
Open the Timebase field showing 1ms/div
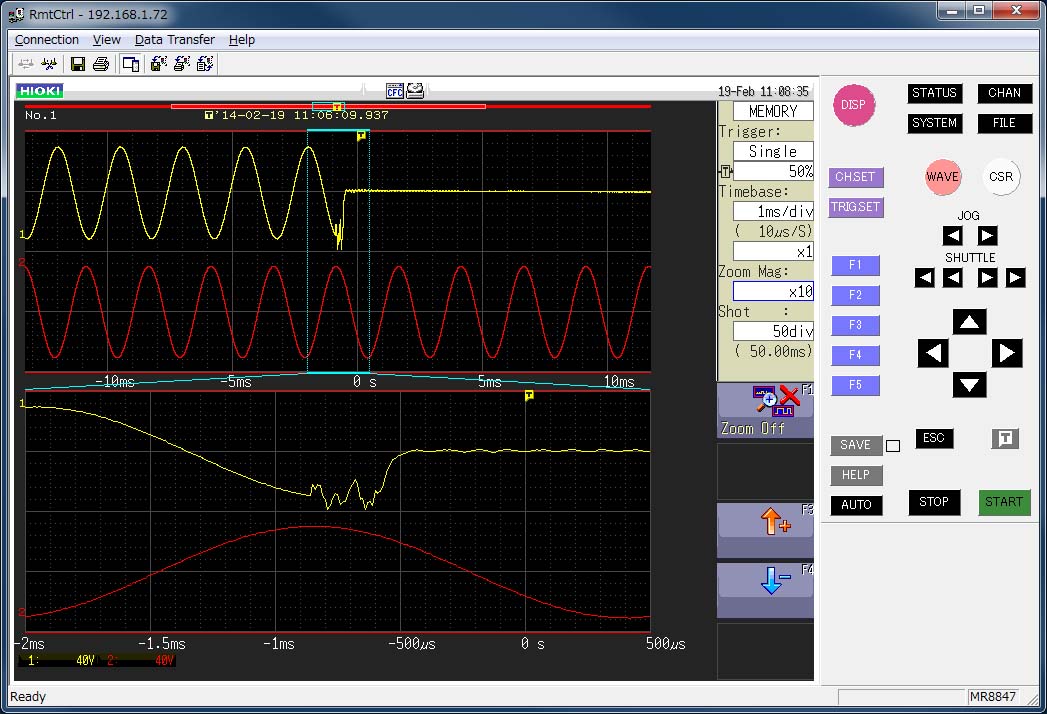[773, 211]
